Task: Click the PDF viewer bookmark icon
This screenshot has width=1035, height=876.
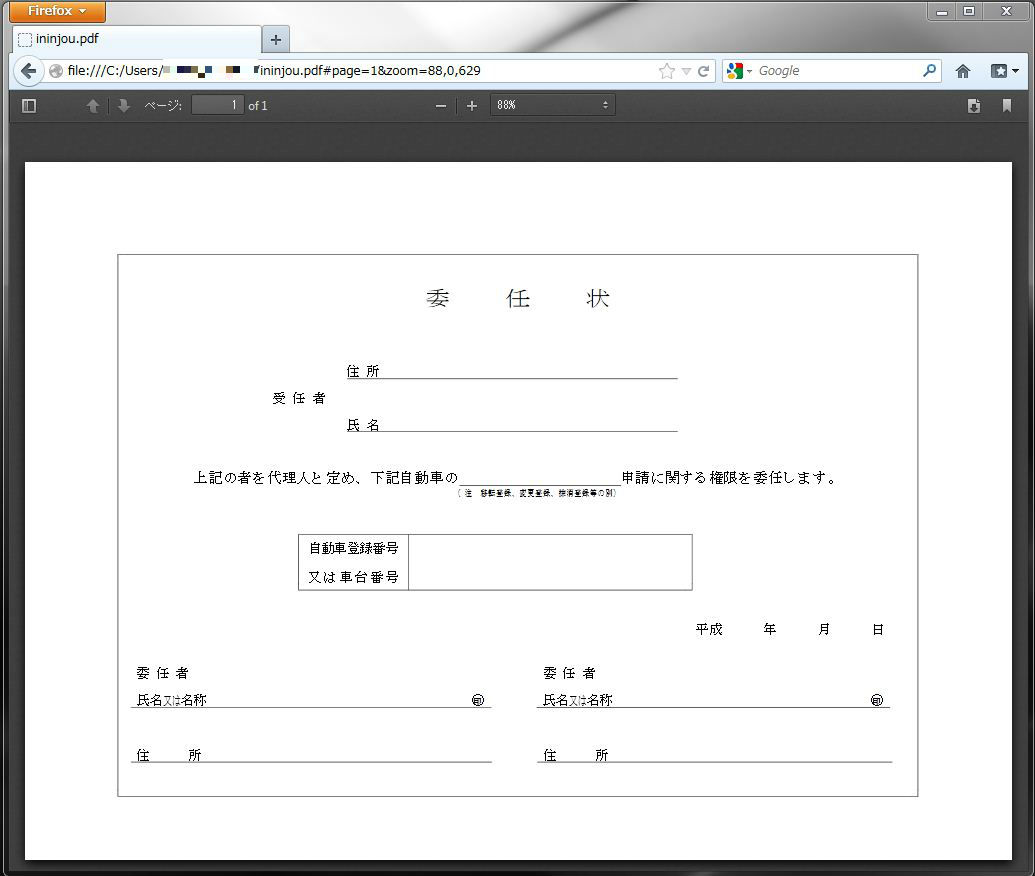Action: click(x=1006, y=106)
